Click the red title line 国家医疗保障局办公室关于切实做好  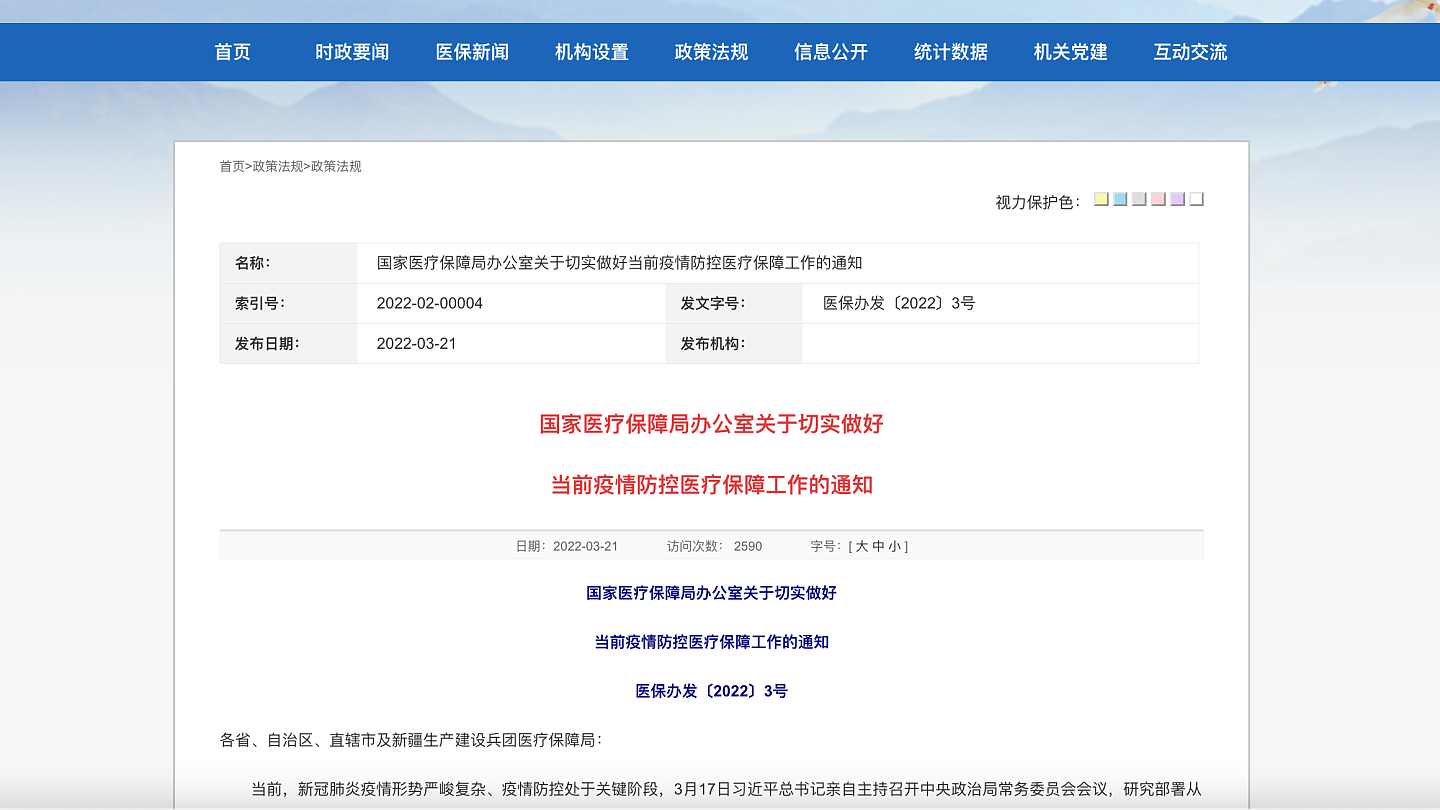(711, 424)
